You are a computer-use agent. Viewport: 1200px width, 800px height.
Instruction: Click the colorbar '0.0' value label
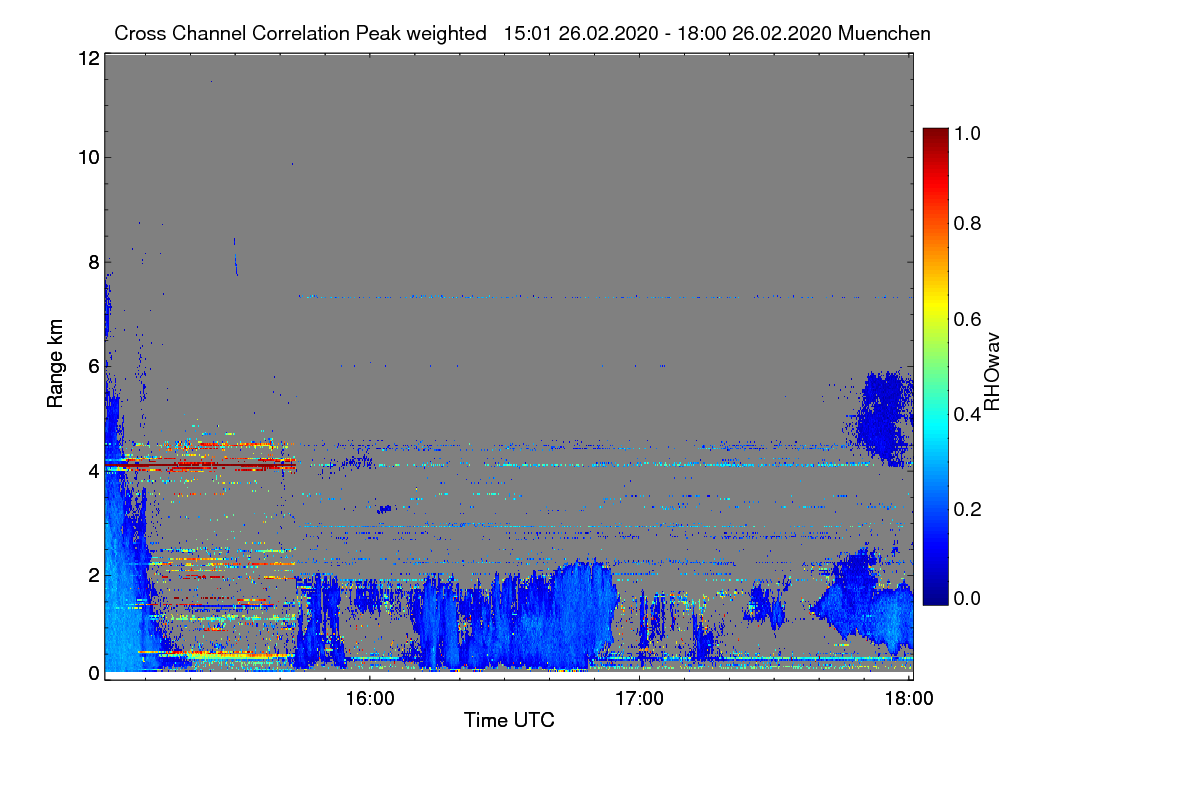tap(968, 598)
